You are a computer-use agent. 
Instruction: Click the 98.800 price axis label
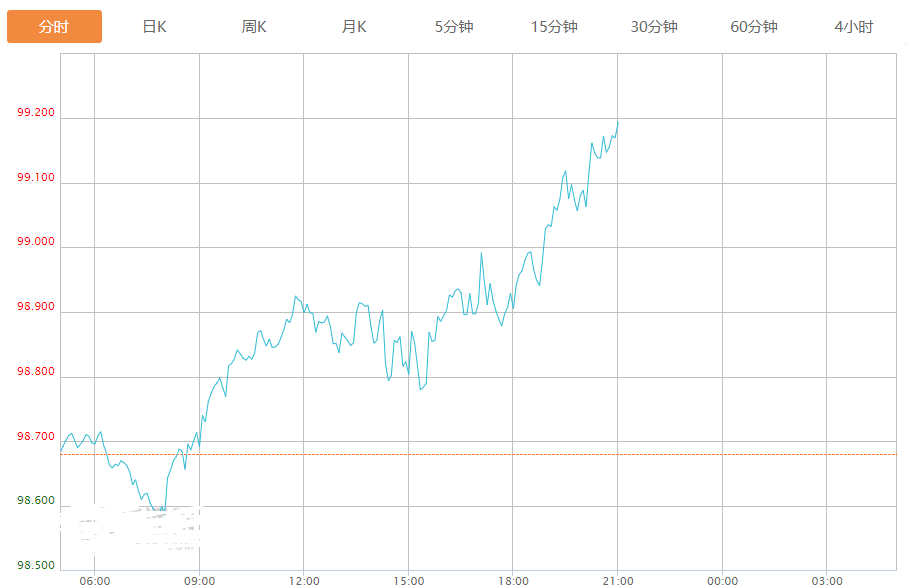click(x=36, y=372)
